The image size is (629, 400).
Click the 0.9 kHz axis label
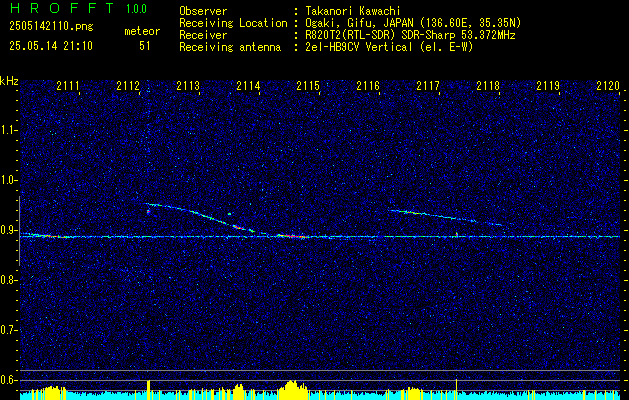tap(9, 230)
